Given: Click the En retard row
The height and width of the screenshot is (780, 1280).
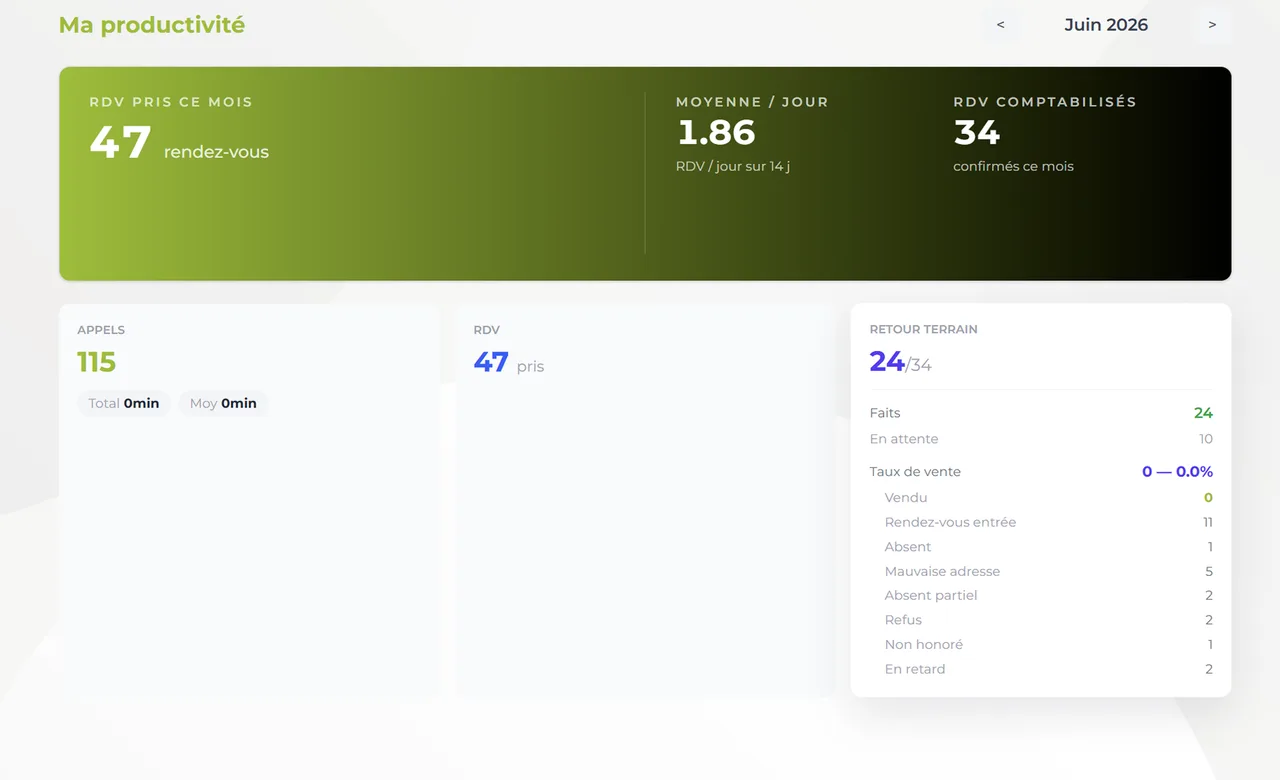Looking at the screenshot, I should (1049, 669).
